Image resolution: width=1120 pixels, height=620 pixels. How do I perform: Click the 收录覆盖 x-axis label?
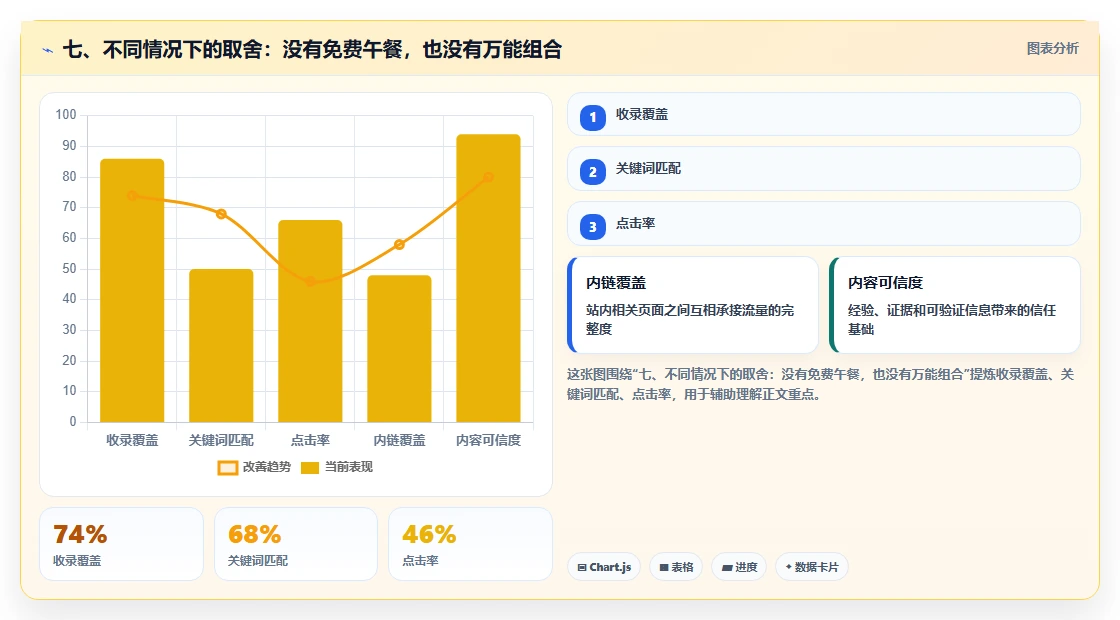point(132,441)
